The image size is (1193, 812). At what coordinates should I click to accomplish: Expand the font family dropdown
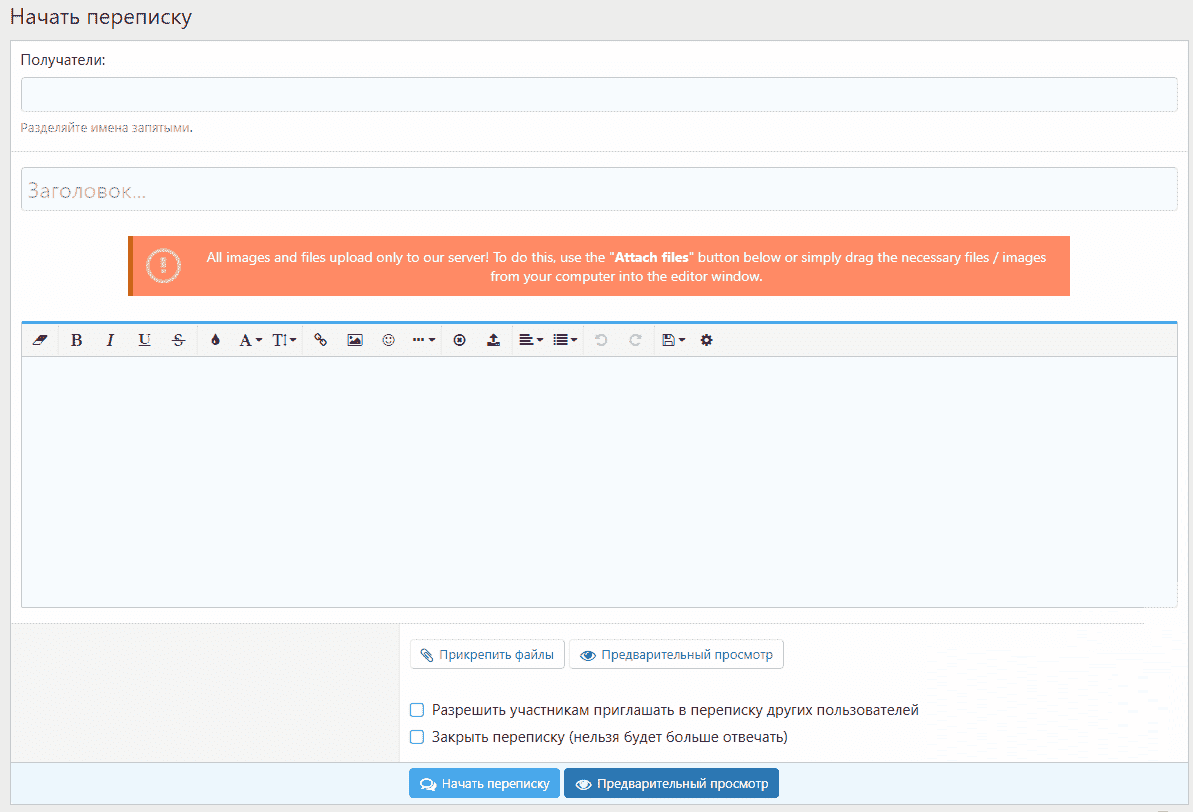tap(250, 340)
